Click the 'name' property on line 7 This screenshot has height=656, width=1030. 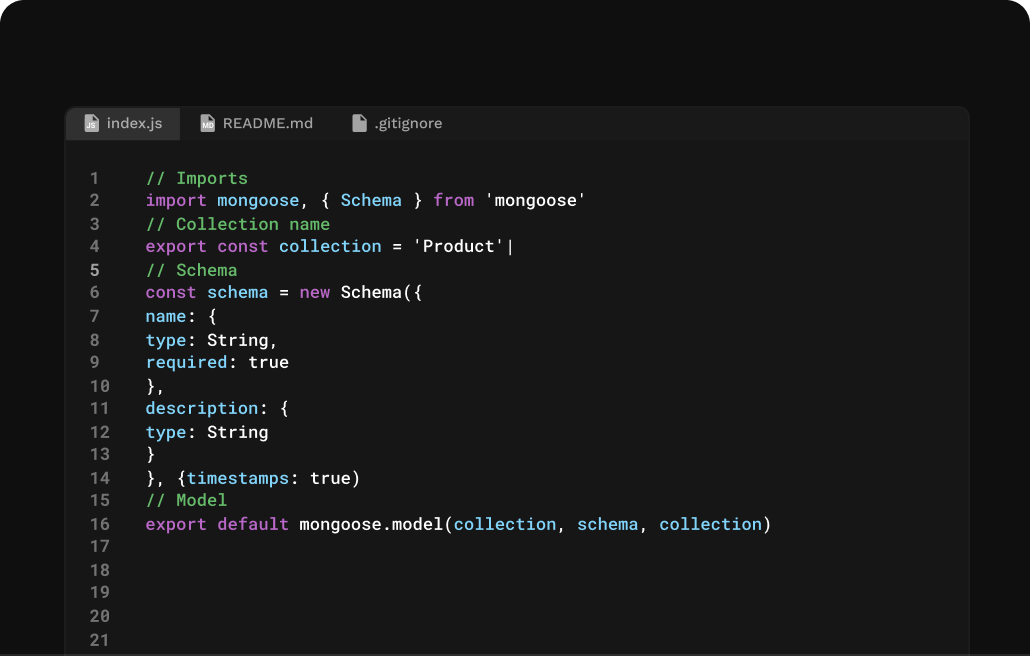click(x=166, y=317)
